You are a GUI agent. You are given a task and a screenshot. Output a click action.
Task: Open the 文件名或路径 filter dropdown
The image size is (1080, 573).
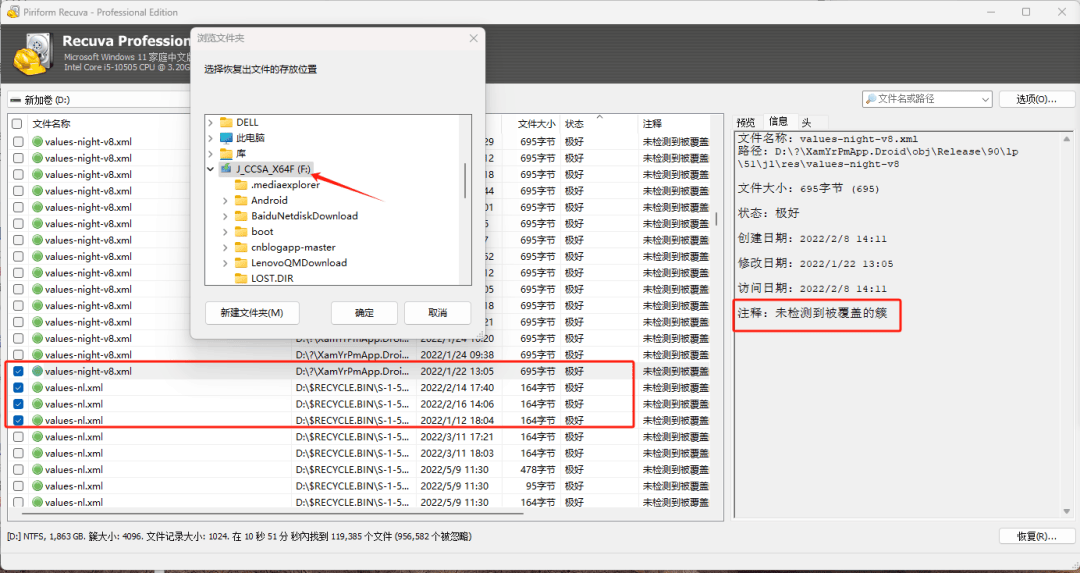pos(983,99)
